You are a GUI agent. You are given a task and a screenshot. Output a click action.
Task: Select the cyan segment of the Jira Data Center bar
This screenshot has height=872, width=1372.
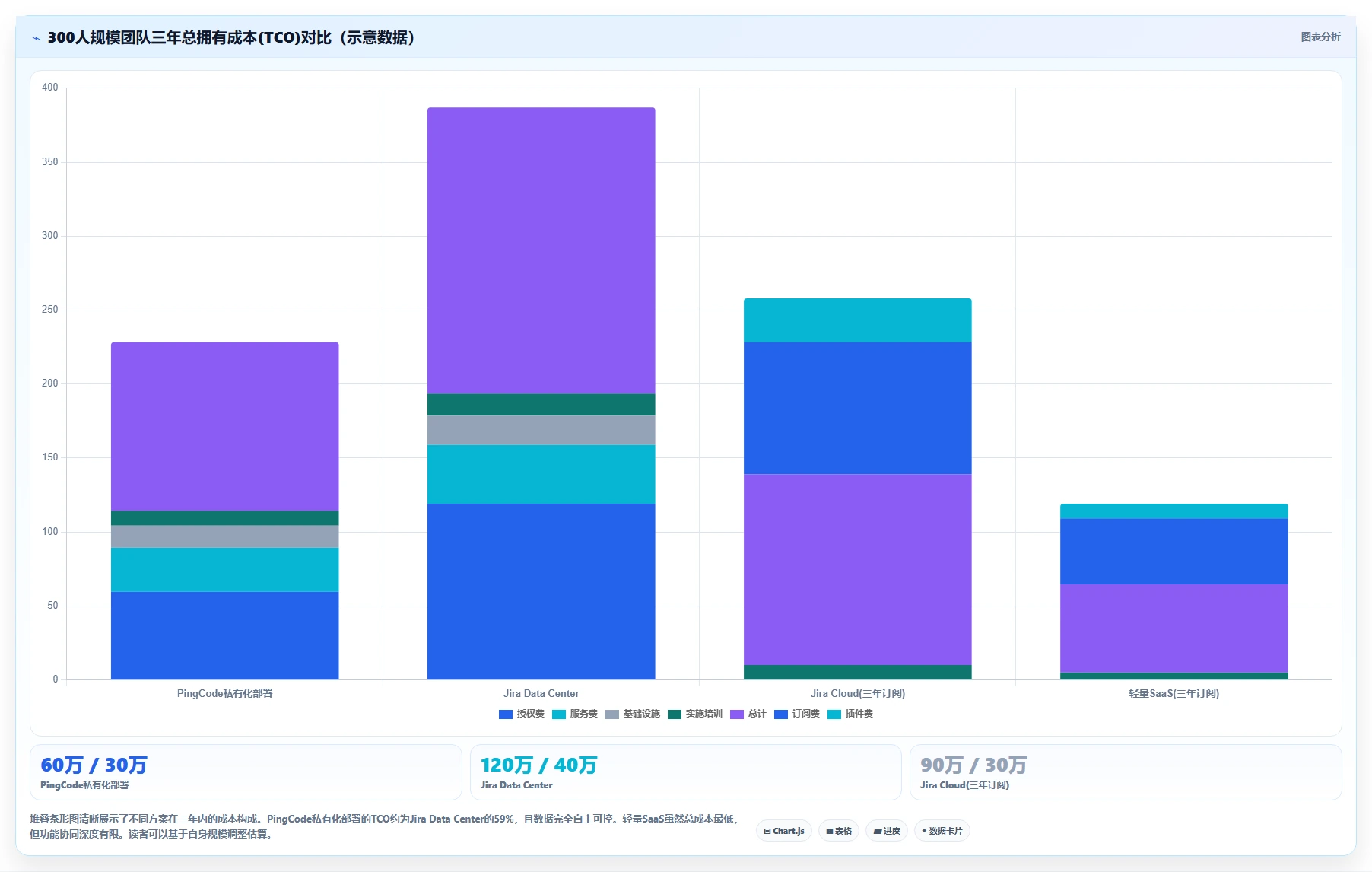(x=541, y=474)
